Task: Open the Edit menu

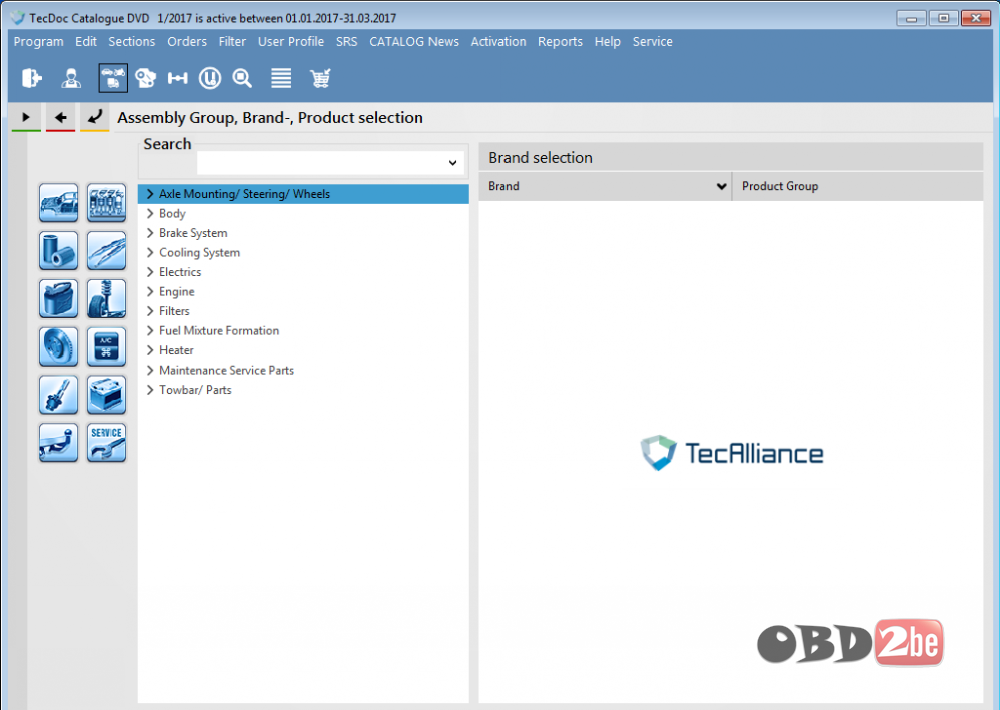Action: [x=85, y=41]
